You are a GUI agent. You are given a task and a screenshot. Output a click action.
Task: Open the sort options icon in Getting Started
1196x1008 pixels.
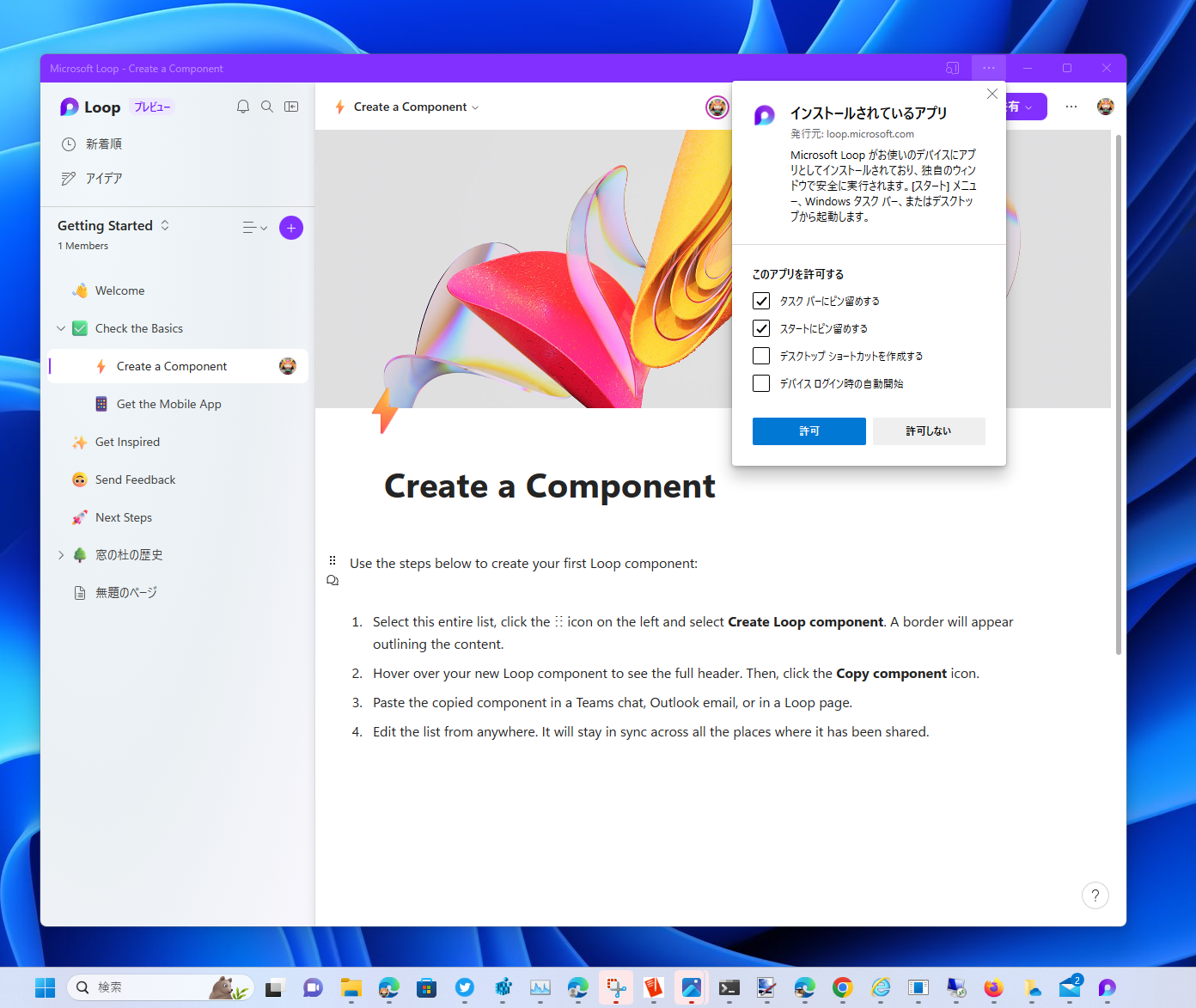pyautogui.click(x=253, y=228)
